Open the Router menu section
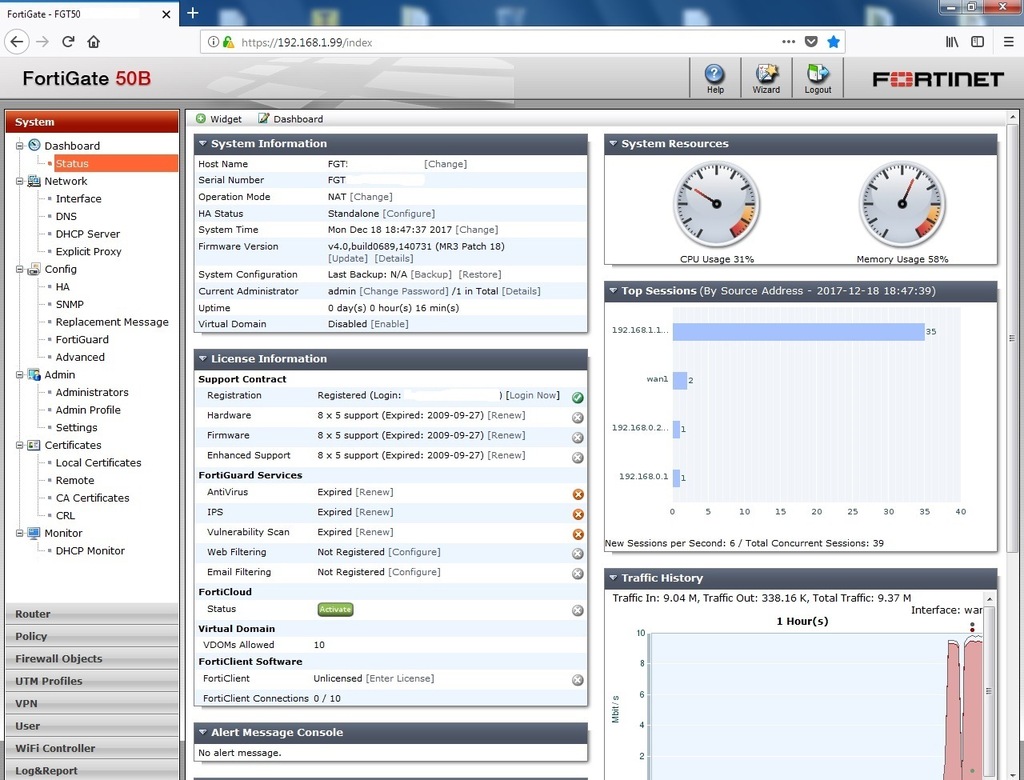The width and height of the screenshot is (1024, 780). [91, 613]
